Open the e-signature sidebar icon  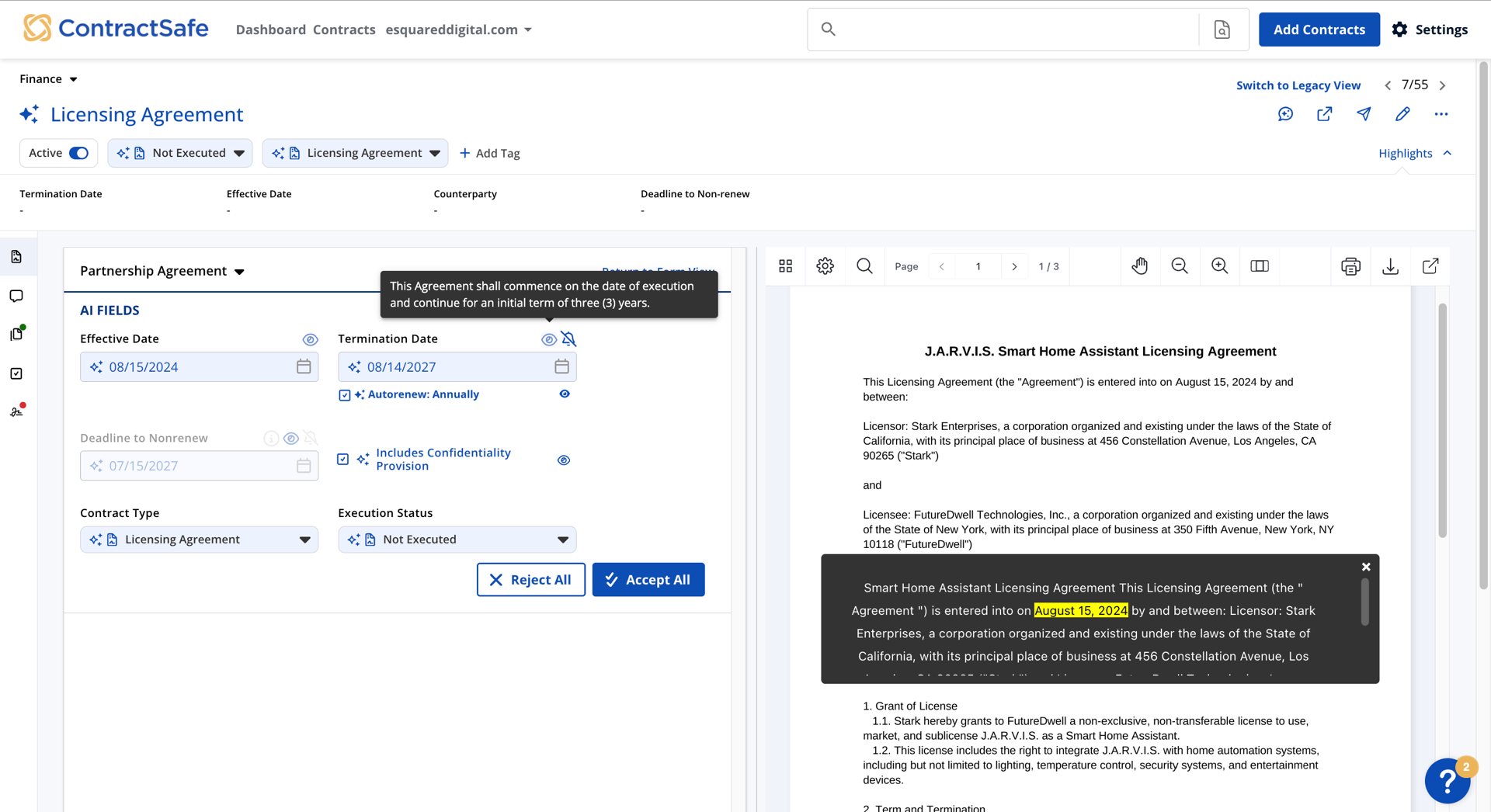[x=16, y=411]
